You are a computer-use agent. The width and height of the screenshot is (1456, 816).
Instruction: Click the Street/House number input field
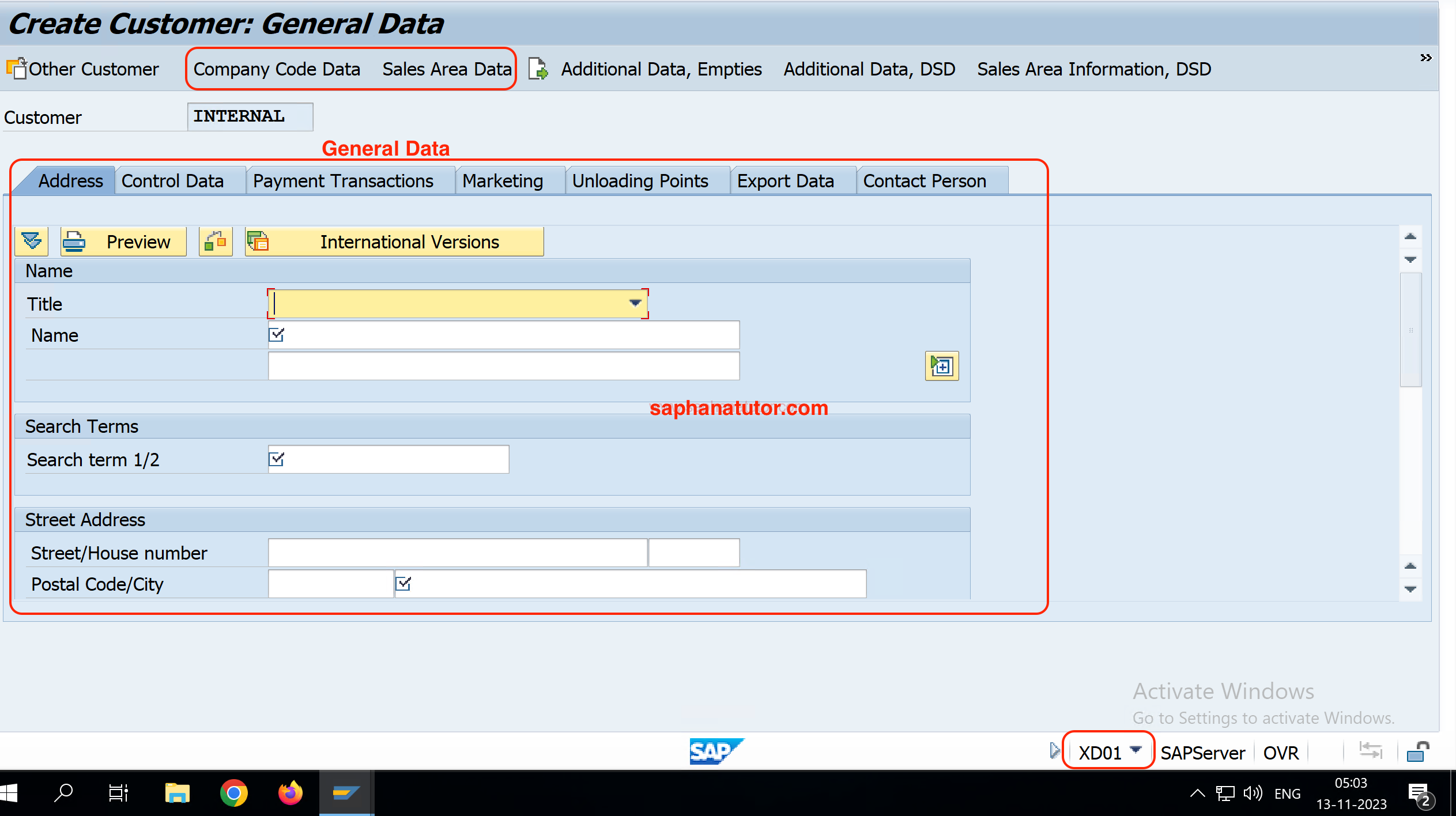pyautogui.click(x=459, y=552)
